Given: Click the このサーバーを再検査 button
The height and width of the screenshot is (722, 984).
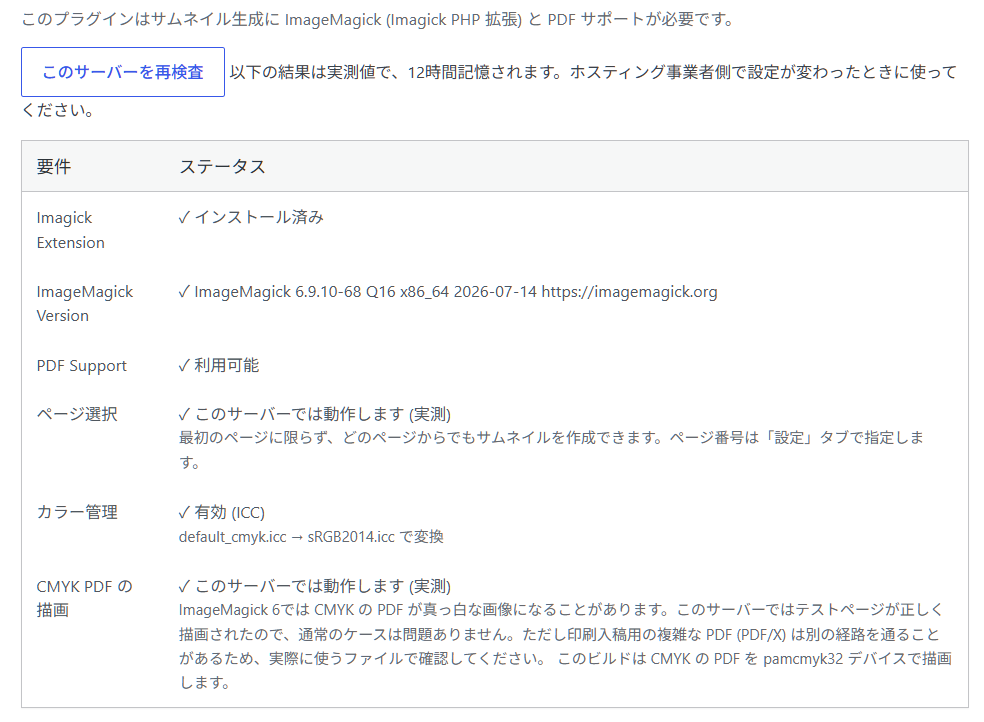Looking at the screenshot, I should [123, 72].
